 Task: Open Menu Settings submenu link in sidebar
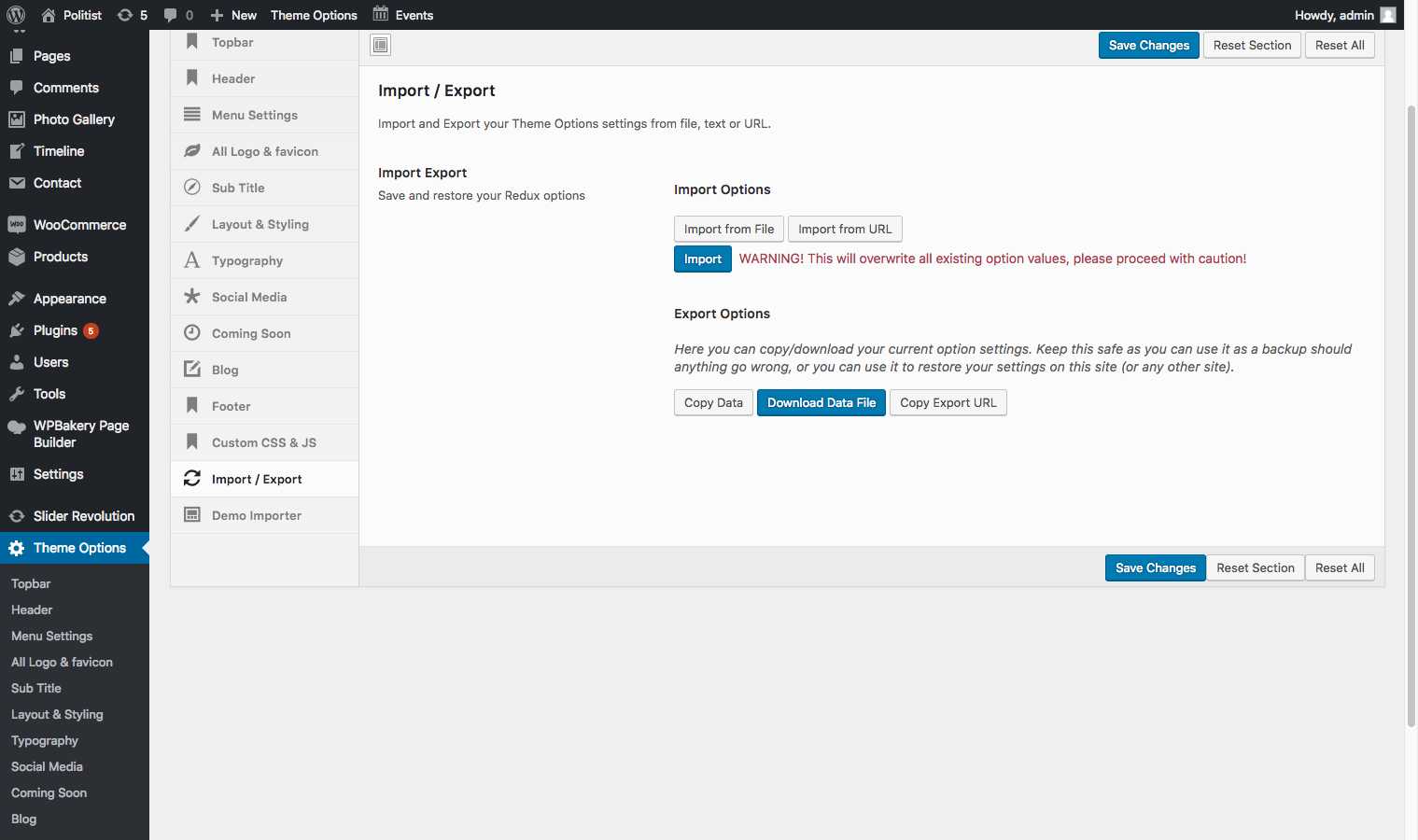(x=52, y=636)
